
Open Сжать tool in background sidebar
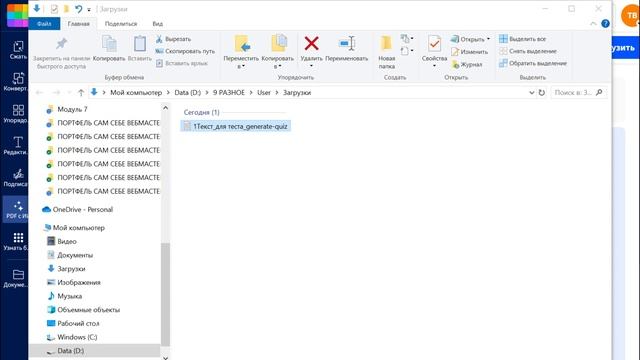click(18, 50)
